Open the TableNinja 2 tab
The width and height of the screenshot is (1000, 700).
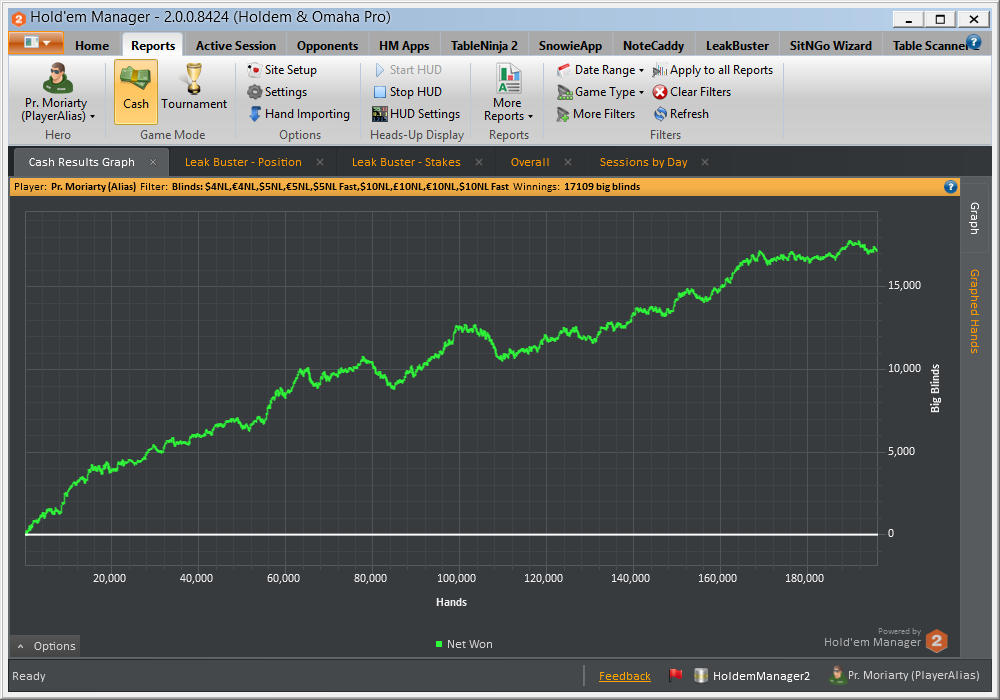click(484, 46)
